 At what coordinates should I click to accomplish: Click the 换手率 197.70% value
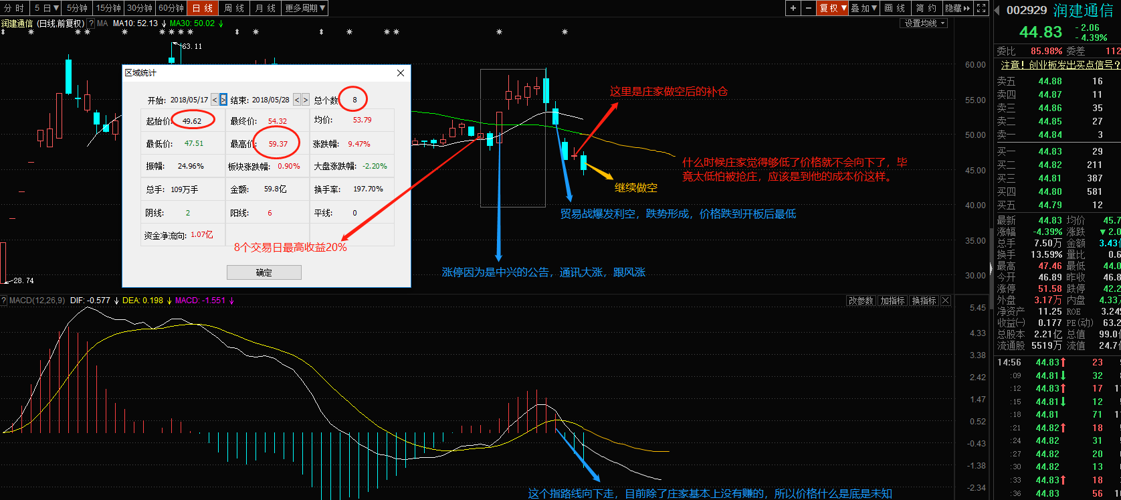pos(367,190)
